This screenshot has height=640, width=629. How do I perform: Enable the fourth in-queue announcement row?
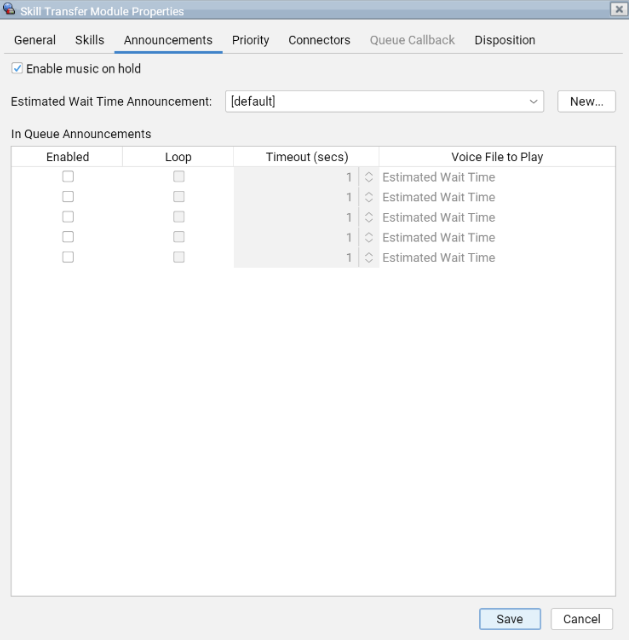pyautogui.click(x=68, y=237)
